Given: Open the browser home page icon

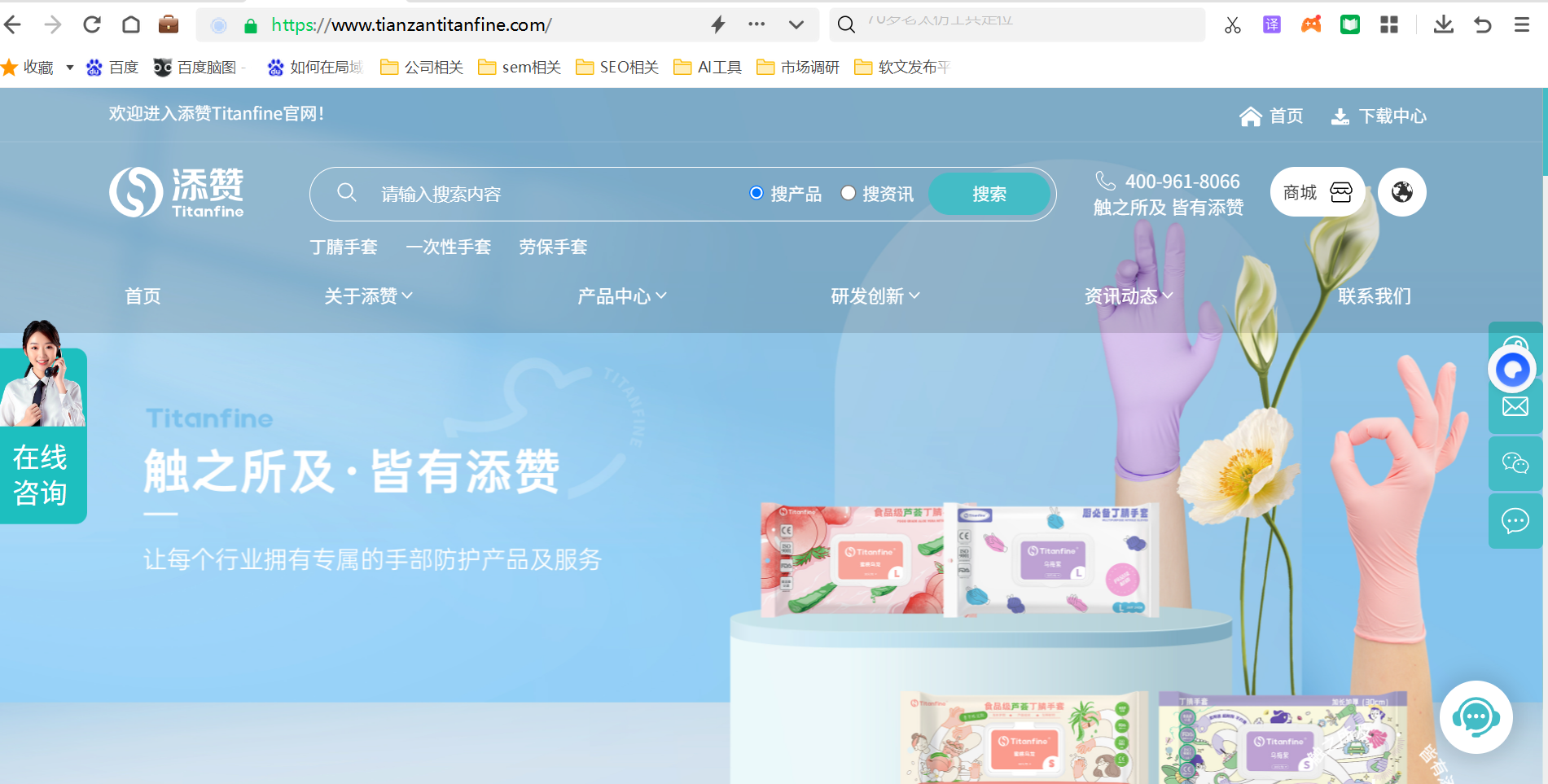Looking at the screenshot, I should coord(131,24).
